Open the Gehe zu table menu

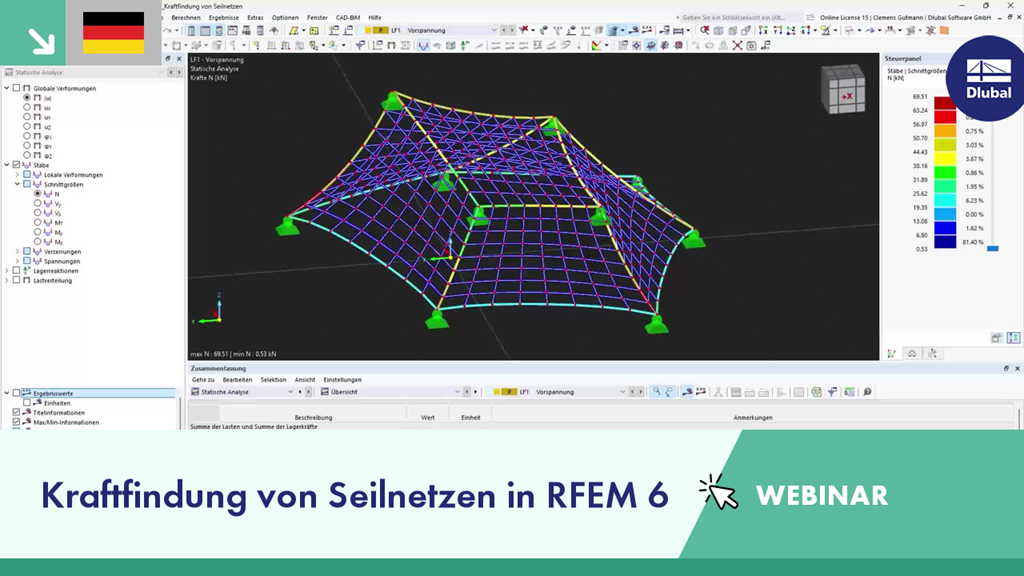202,379
